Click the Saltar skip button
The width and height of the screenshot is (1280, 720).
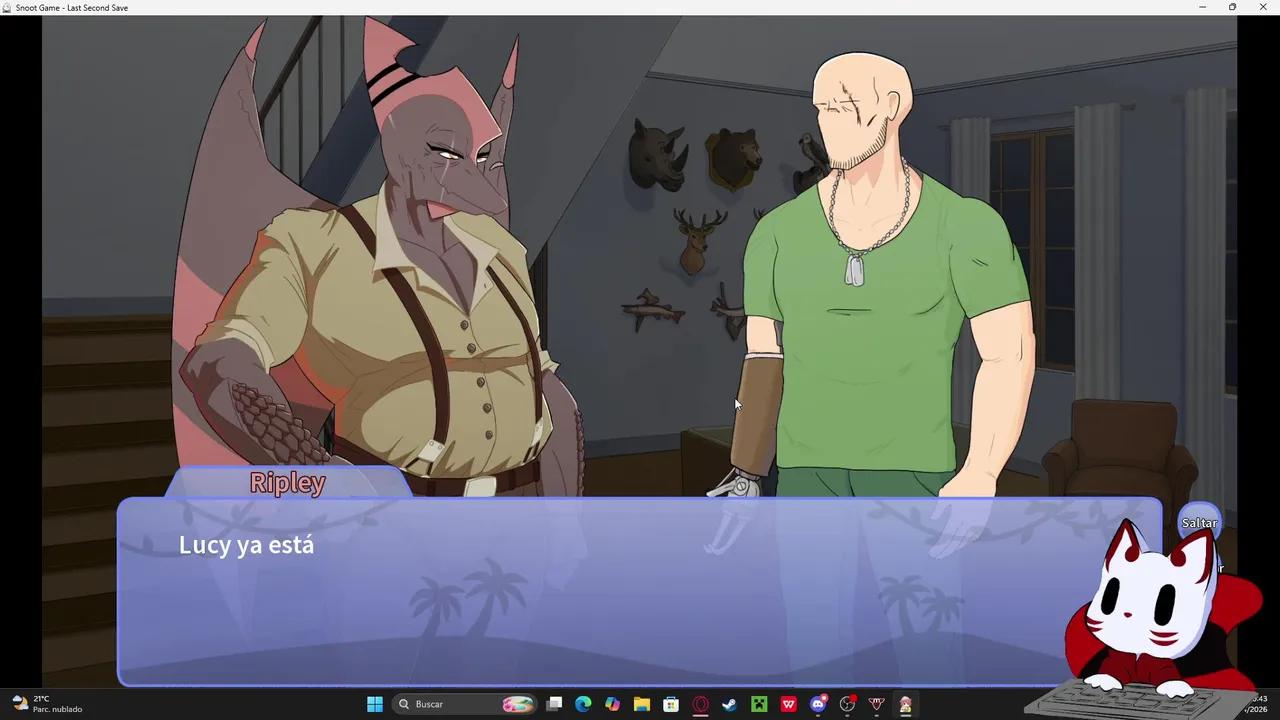[1199, 523]
